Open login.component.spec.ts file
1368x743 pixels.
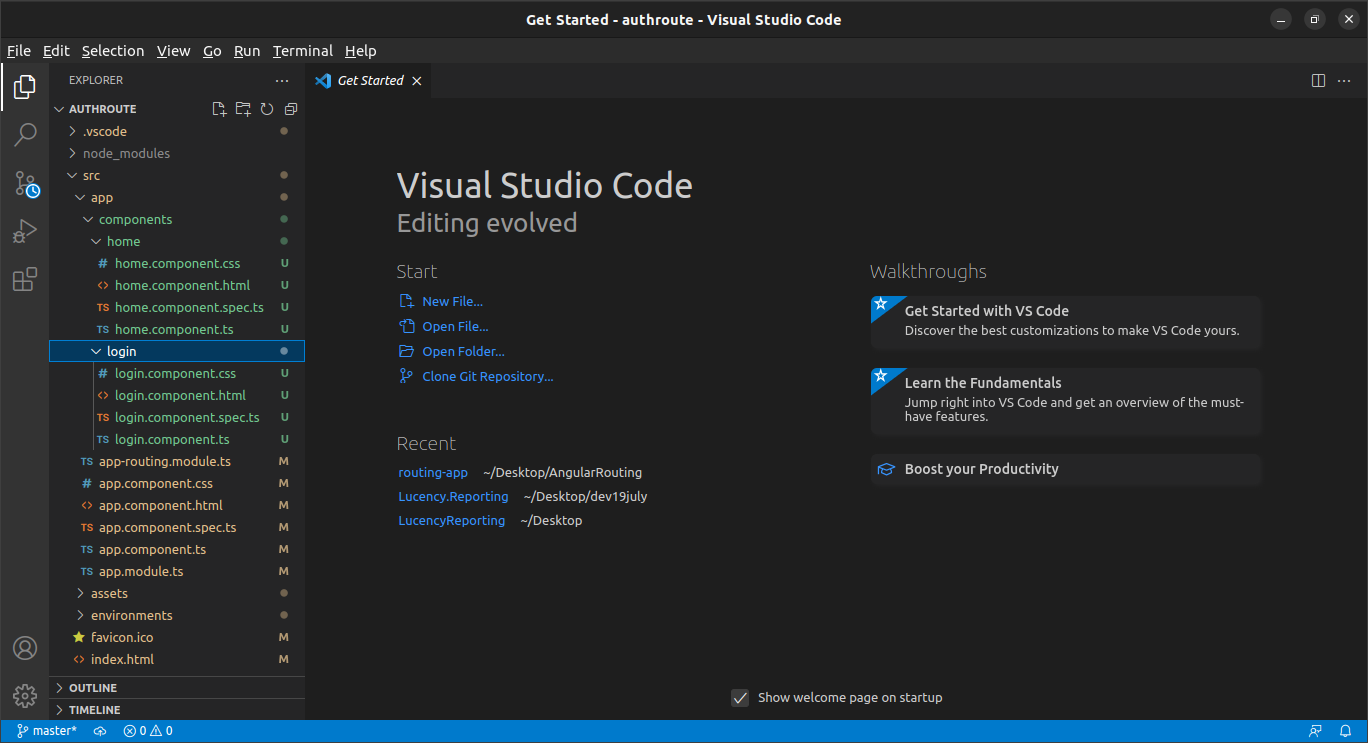[177, 417]
